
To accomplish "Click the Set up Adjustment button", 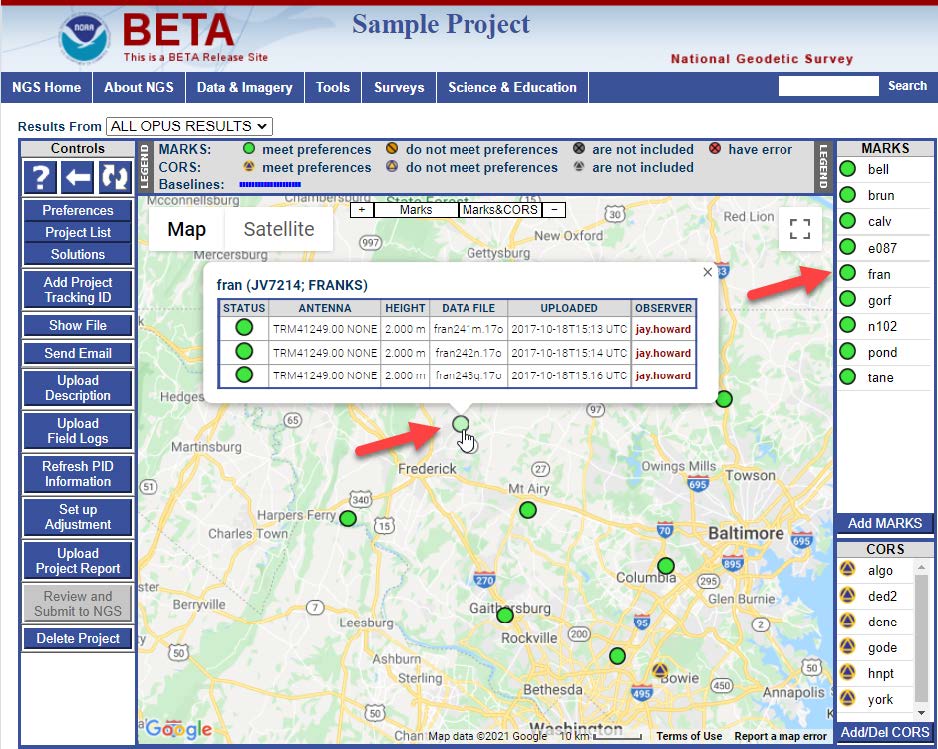I will point(78,517).
